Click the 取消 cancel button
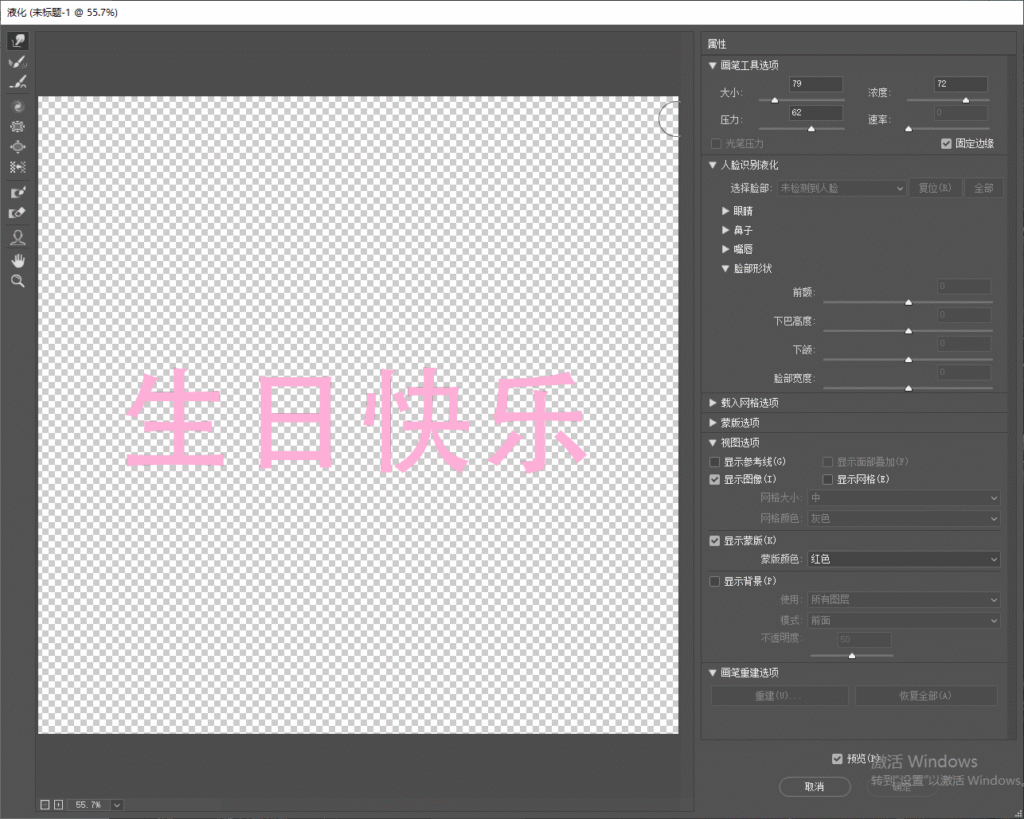The width and height of the screenshot is (1024, 819). [x=814, y=786]
